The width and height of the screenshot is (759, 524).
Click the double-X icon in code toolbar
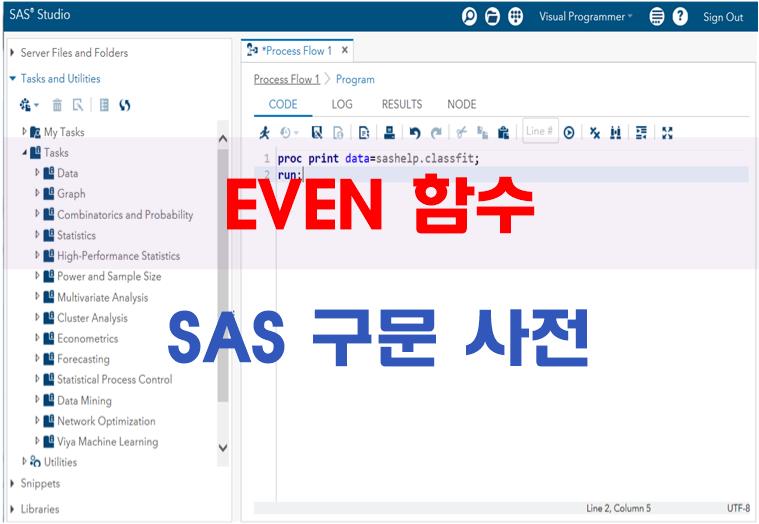pyautogui.click(x=595, y=132)
